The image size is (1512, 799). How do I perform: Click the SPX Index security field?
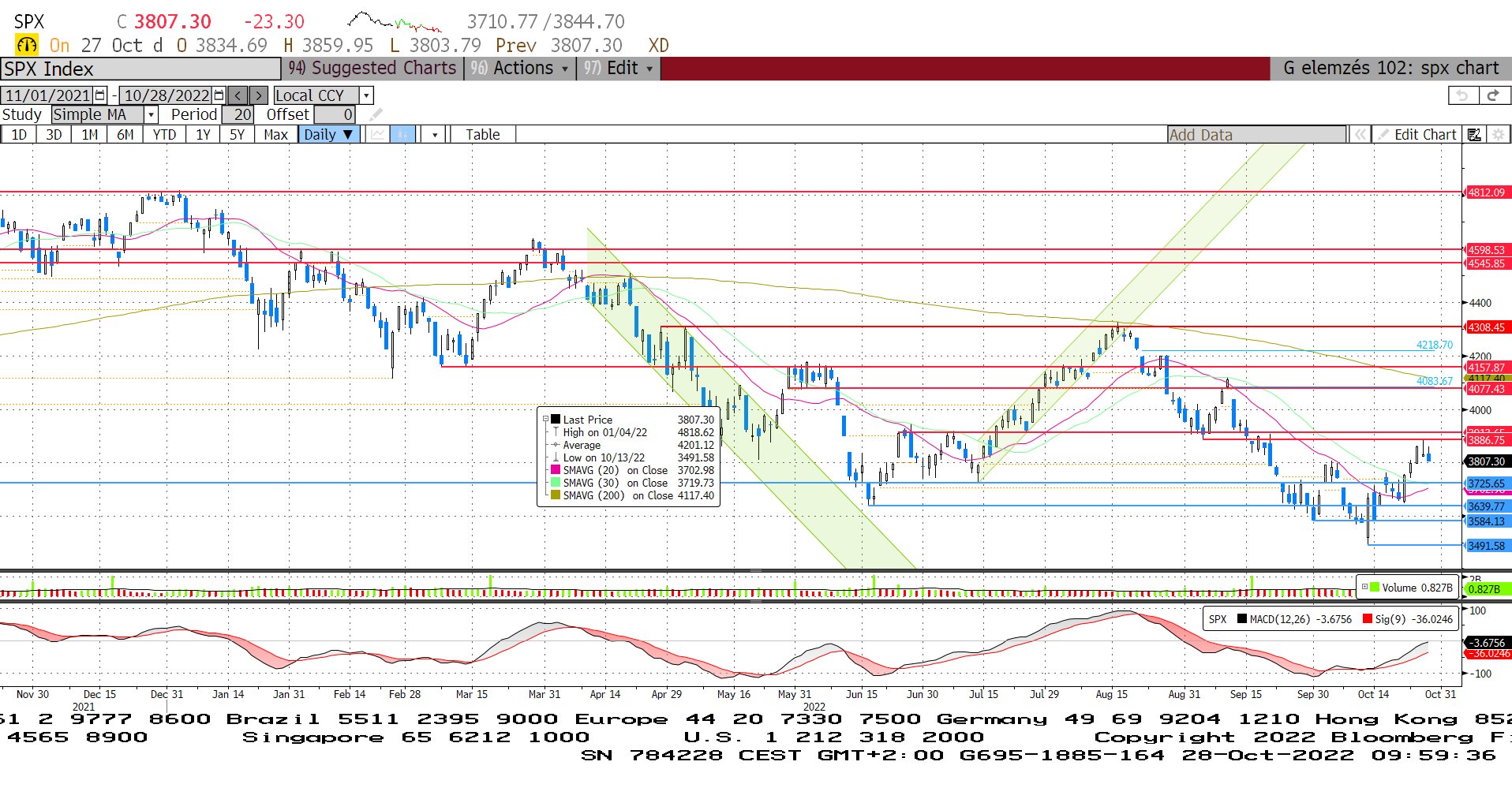(140, 69)
